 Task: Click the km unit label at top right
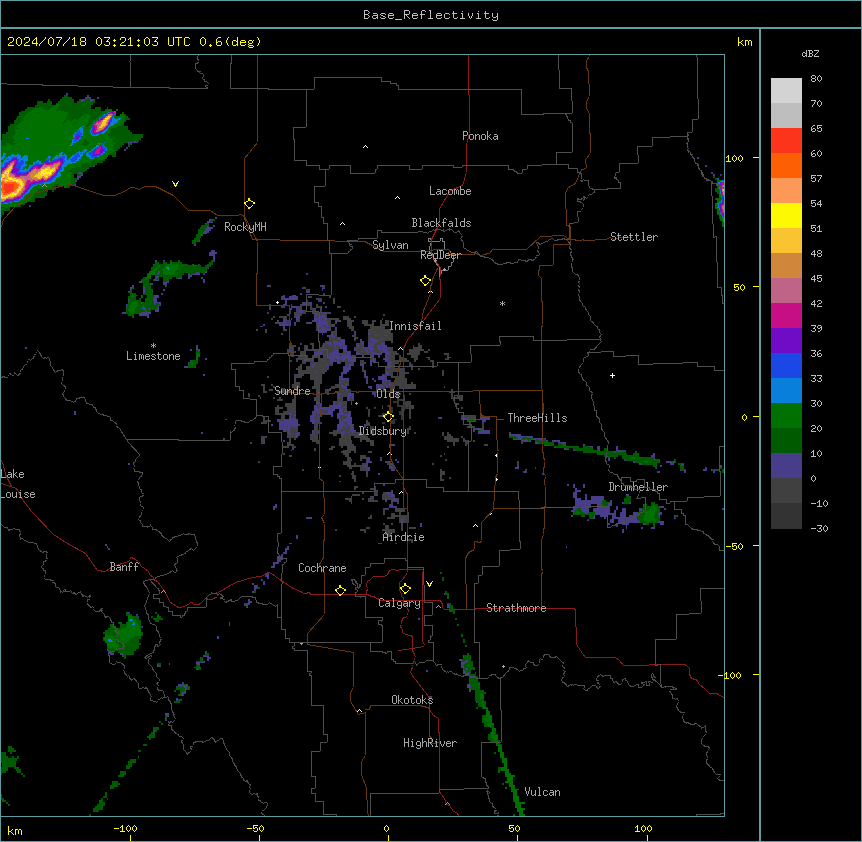745,42
